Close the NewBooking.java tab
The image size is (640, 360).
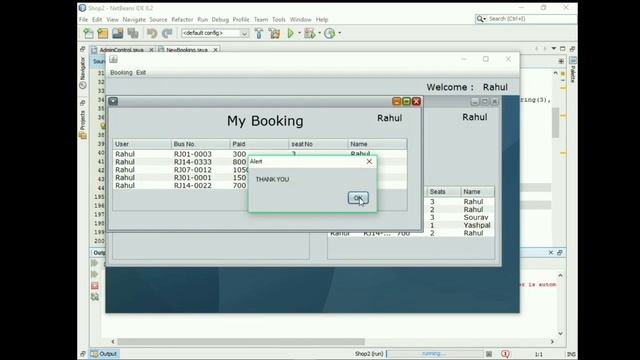pos(215,50)
